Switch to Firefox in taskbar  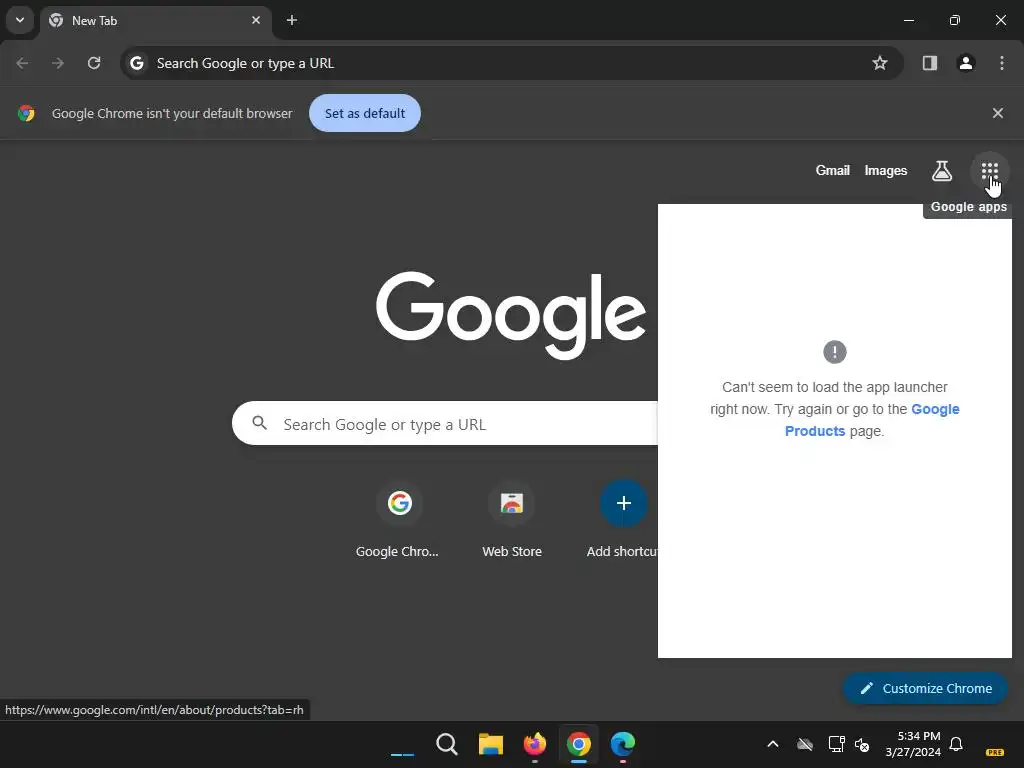(x=534, y=744)
